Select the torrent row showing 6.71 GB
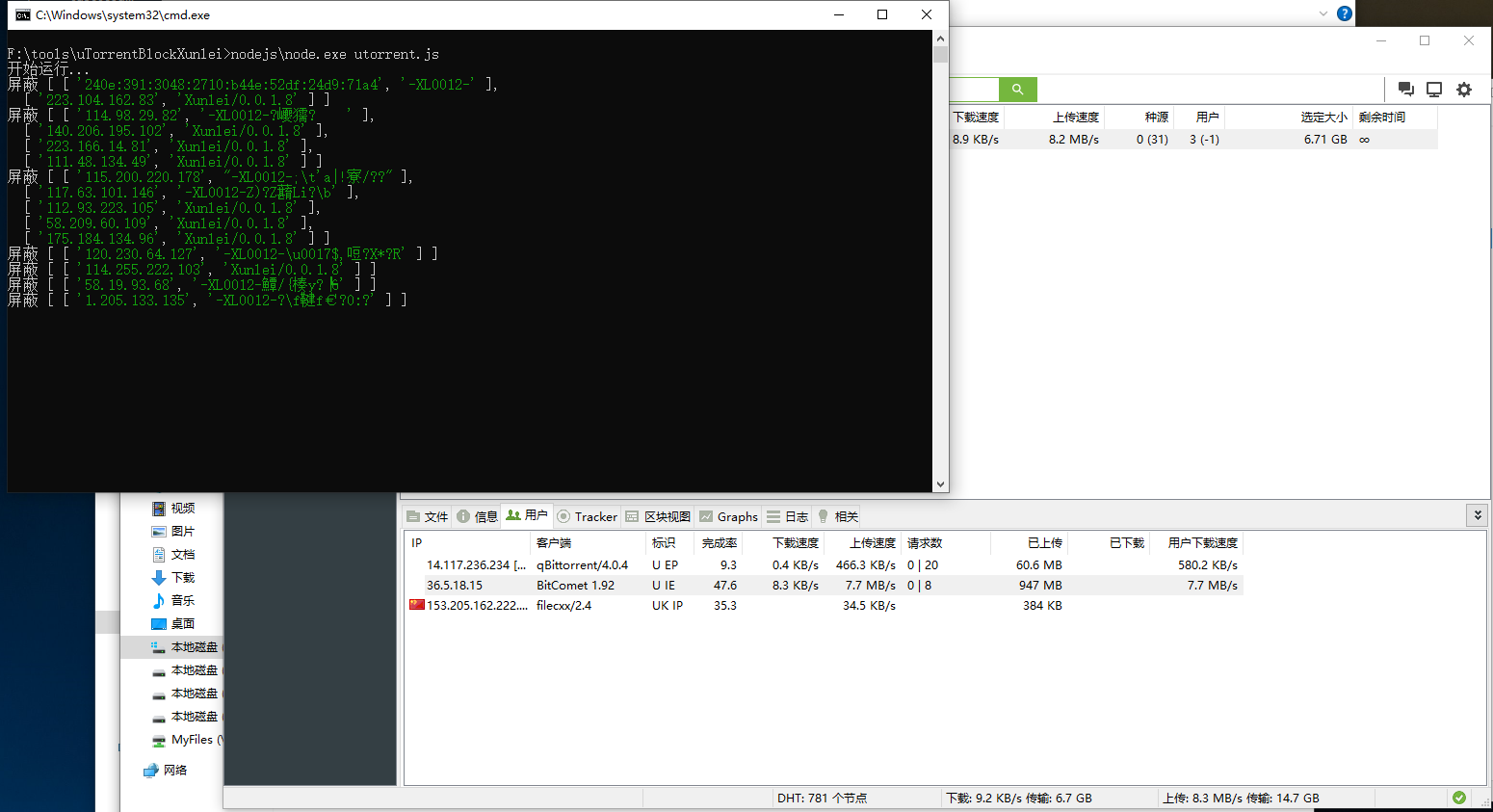 point(1193,140)
